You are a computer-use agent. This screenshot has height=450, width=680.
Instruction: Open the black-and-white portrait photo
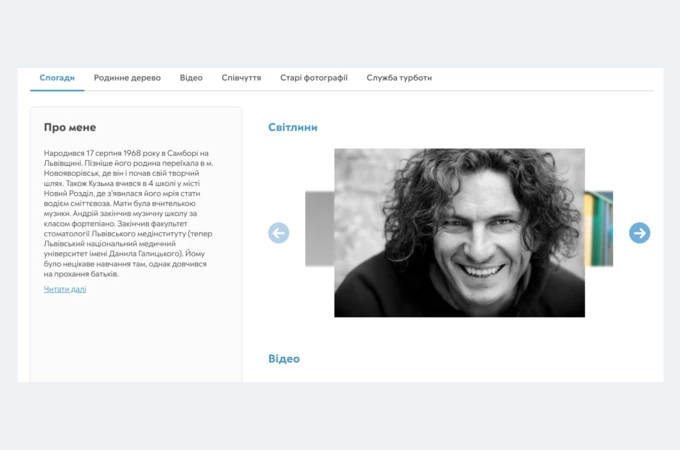tap(459, 233)
